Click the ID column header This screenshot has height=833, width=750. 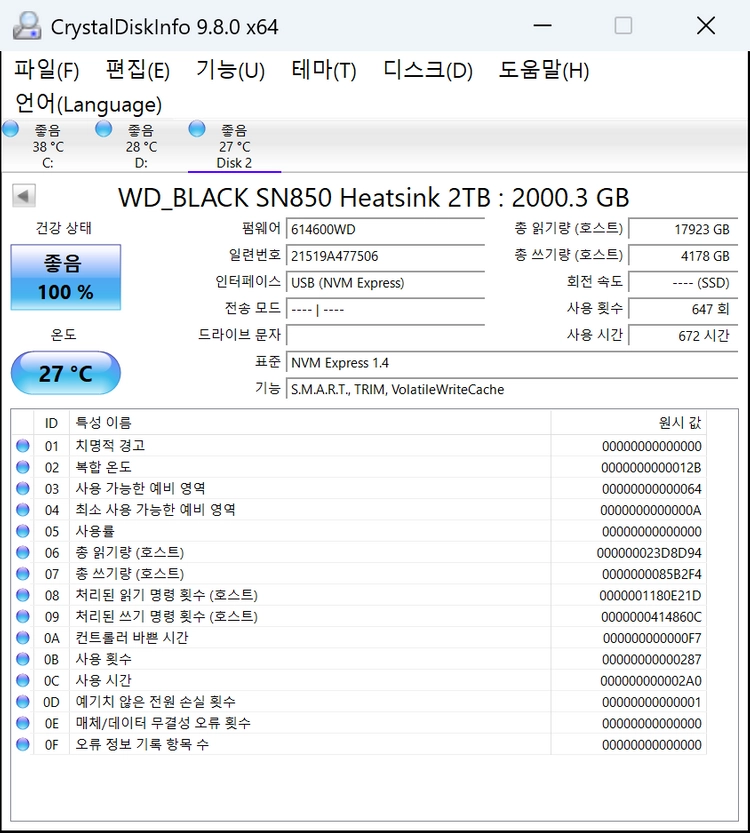(52, 423)
